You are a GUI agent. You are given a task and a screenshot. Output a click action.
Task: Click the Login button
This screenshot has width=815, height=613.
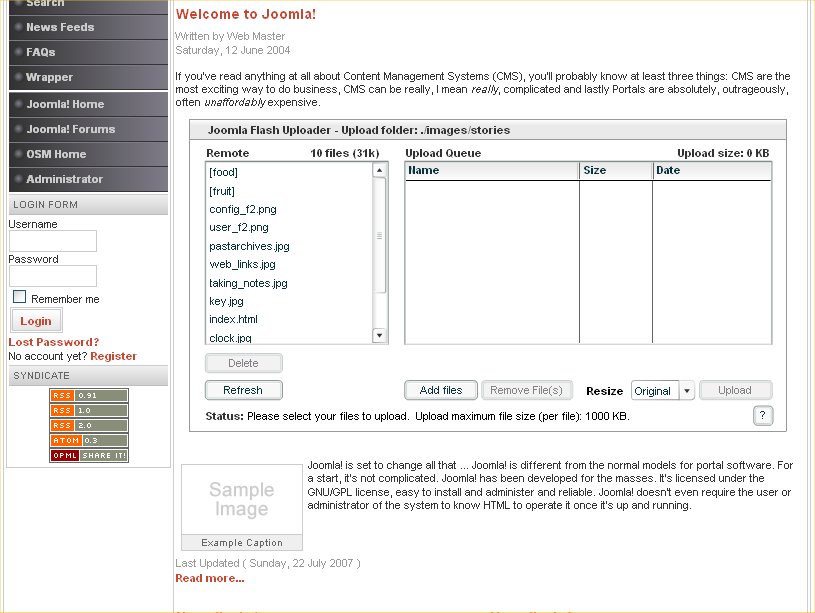pyautogui.click(x=36, y=321)
